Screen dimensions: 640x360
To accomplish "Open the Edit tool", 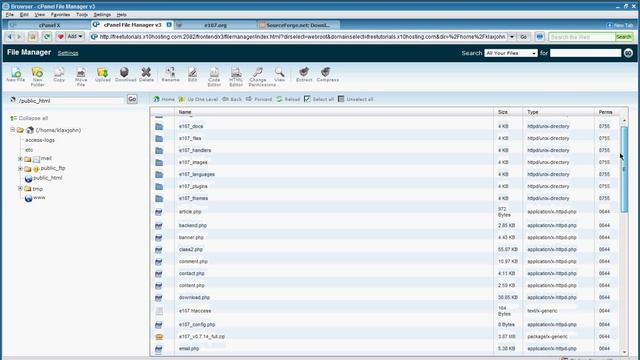I will [x=192, y=75].
